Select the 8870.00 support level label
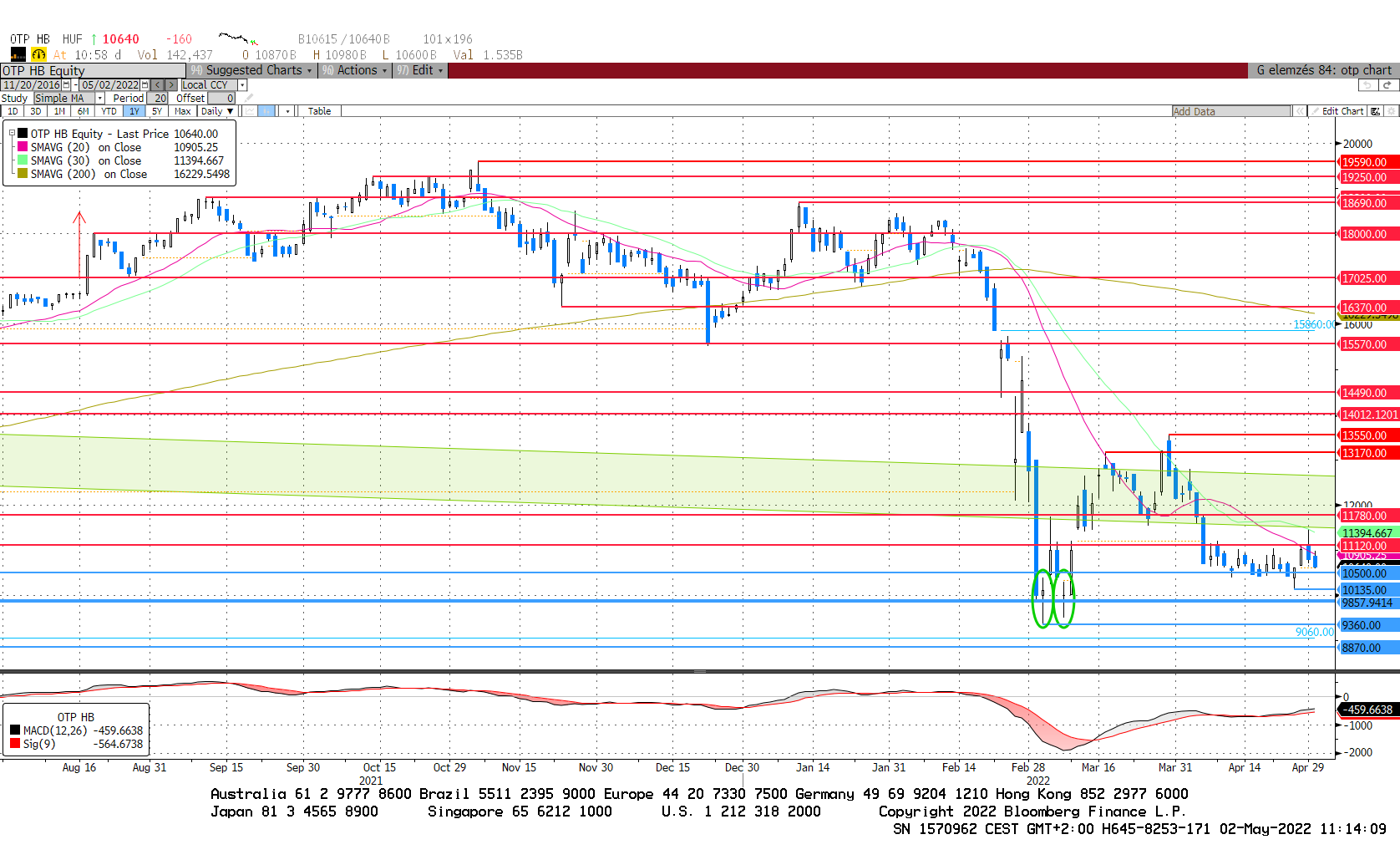The height and width of the screenshot is (865, 1400). tap(1368, 648)
